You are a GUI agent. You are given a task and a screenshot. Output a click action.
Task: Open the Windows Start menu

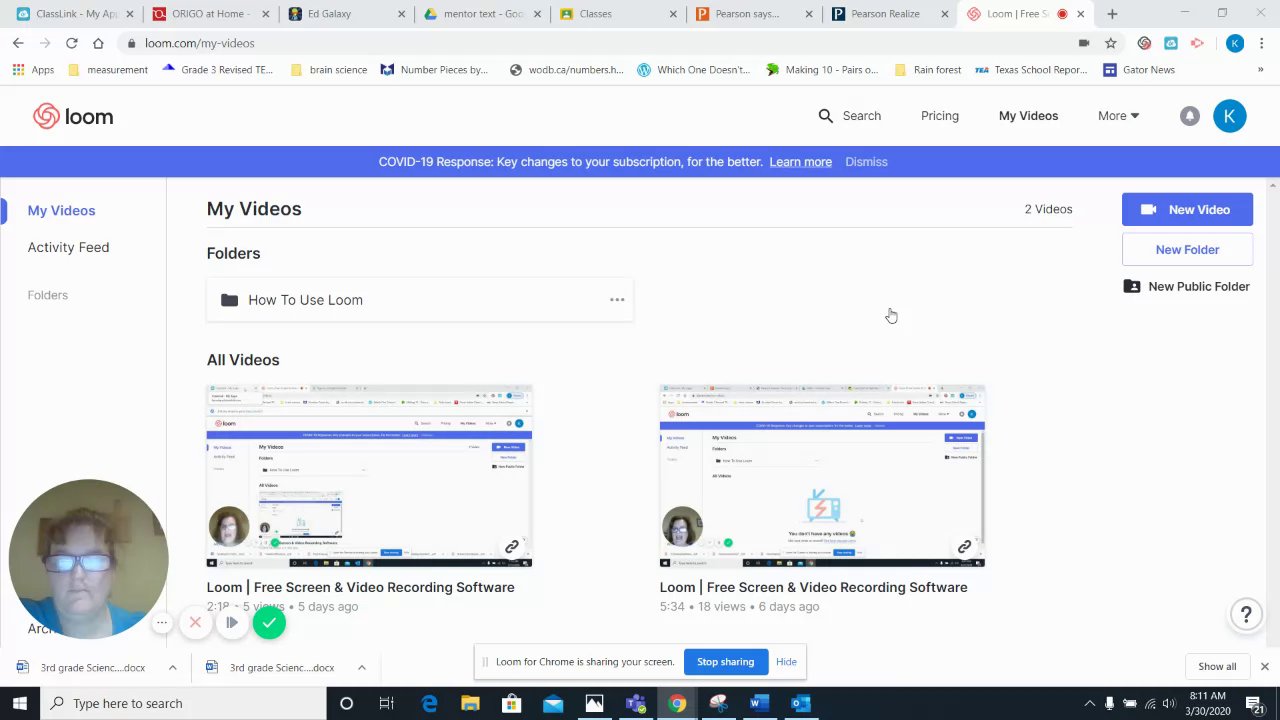click(19, 703)
